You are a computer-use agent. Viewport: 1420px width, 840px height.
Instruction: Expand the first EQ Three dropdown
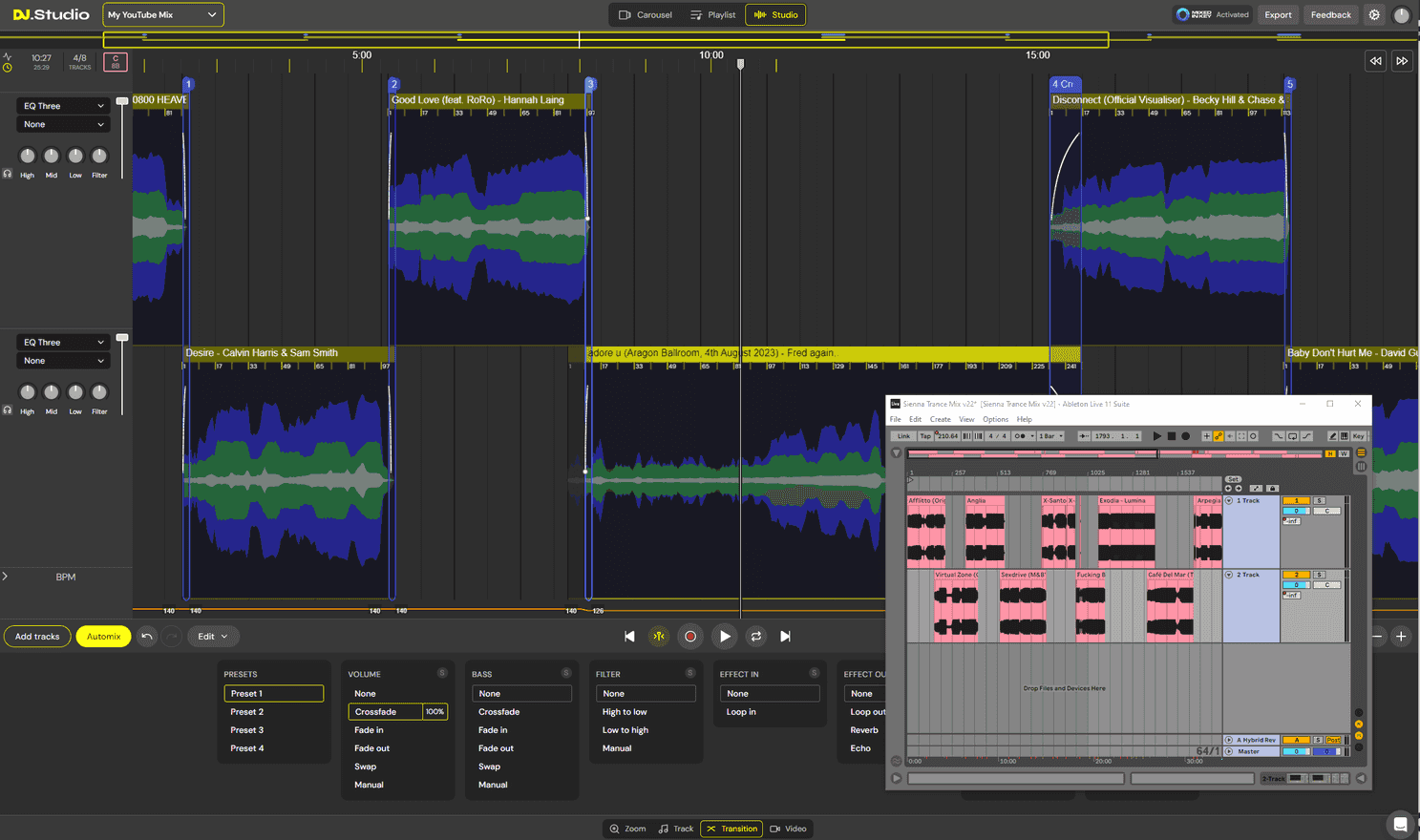point(63,106)
